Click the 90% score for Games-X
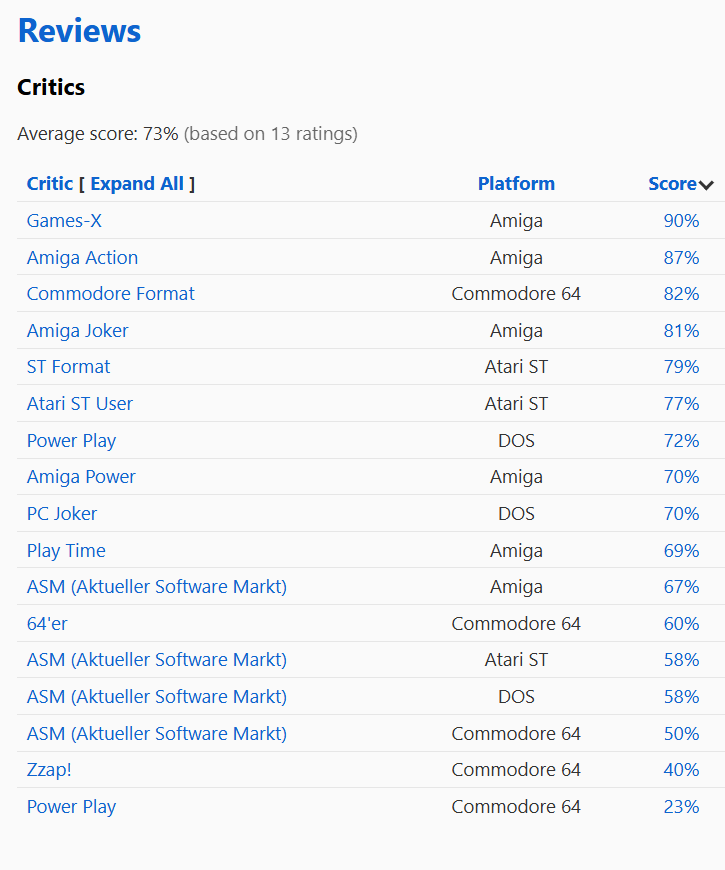Viewport: 725px width, 870px height. tap(681, 221)
